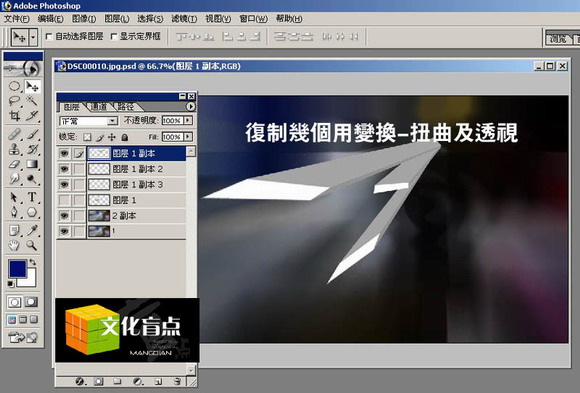This screenshot has height=393, width=580.
Task: Select the Crop tool
Action: (14, 116)
